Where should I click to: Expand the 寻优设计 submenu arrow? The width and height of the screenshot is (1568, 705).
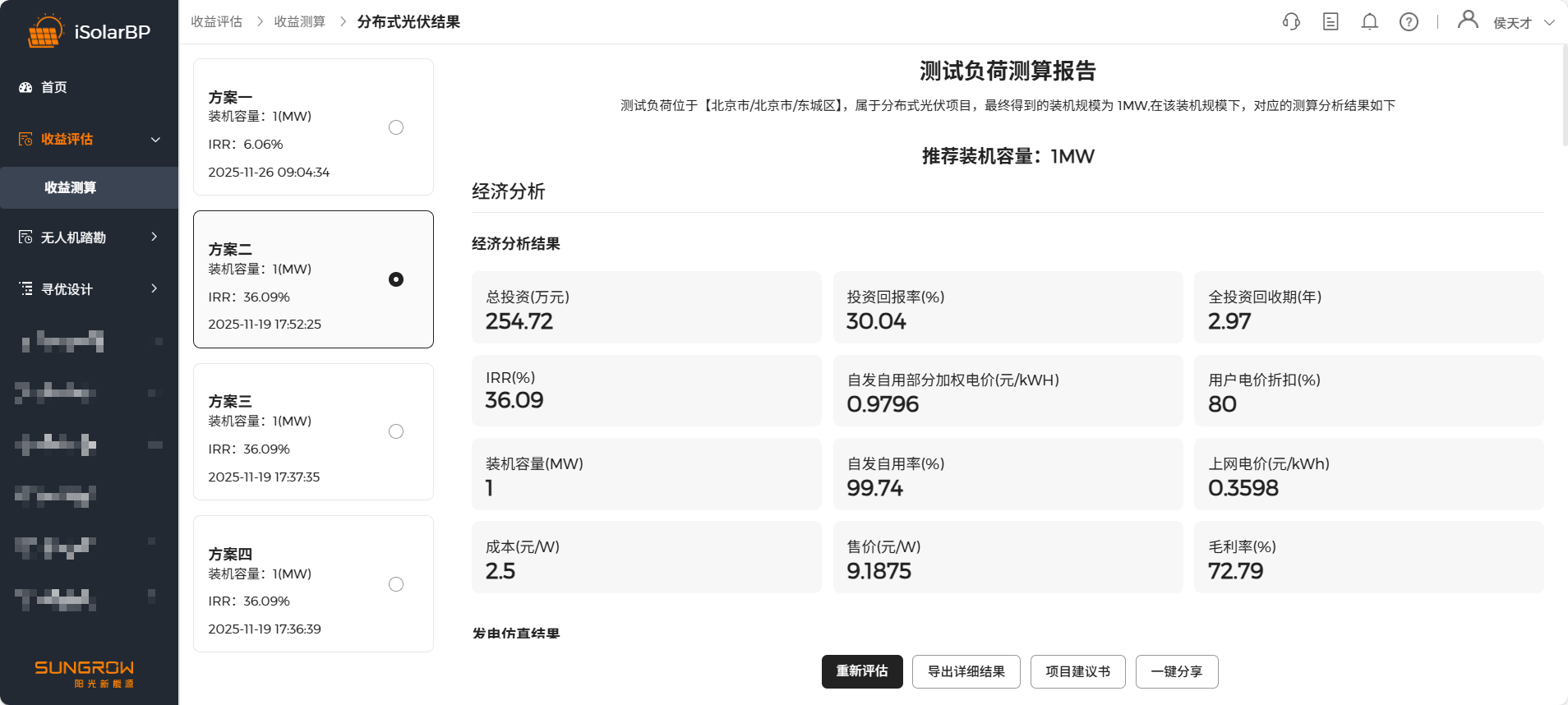[x=154, y=288]
